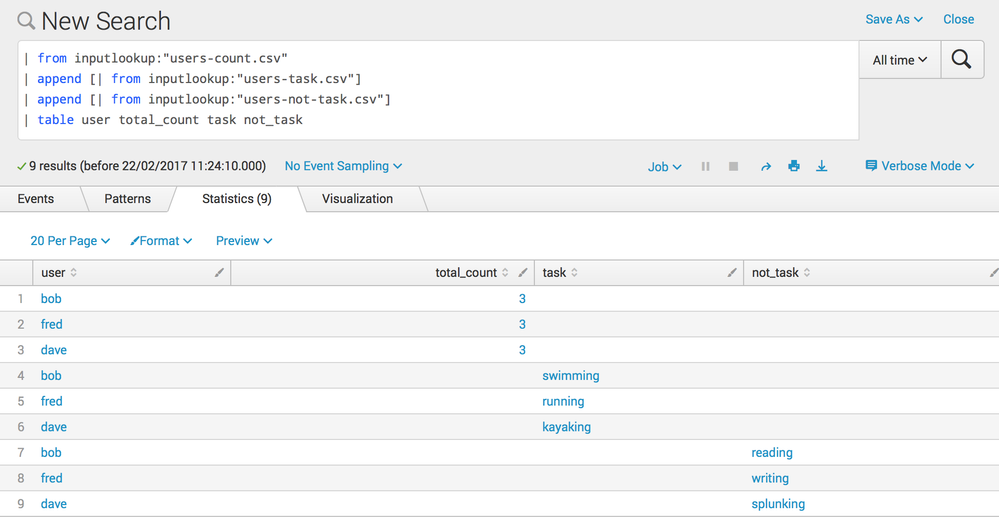Edit the task column pencil icon
Image resolution: width=999 pixels, height=523 pixels.
click(731, 273)
